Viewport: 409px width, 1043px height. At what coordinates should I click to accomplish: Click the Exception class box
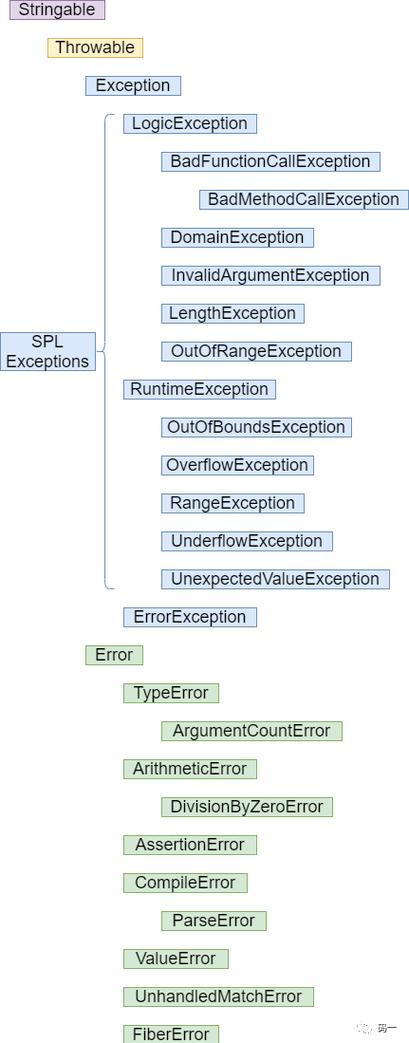(x=133, y=86)
